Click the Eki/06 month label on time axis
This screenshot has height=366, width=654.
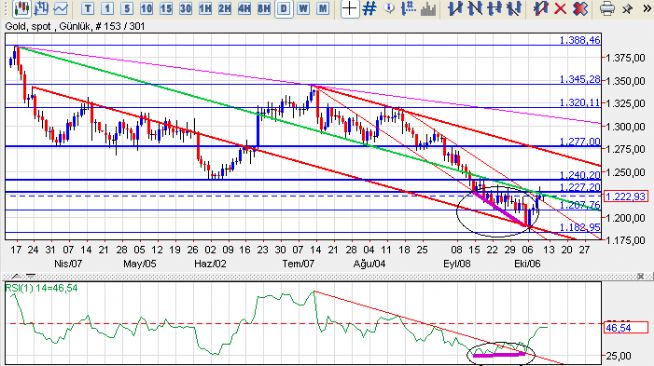(x=527, y=263)
